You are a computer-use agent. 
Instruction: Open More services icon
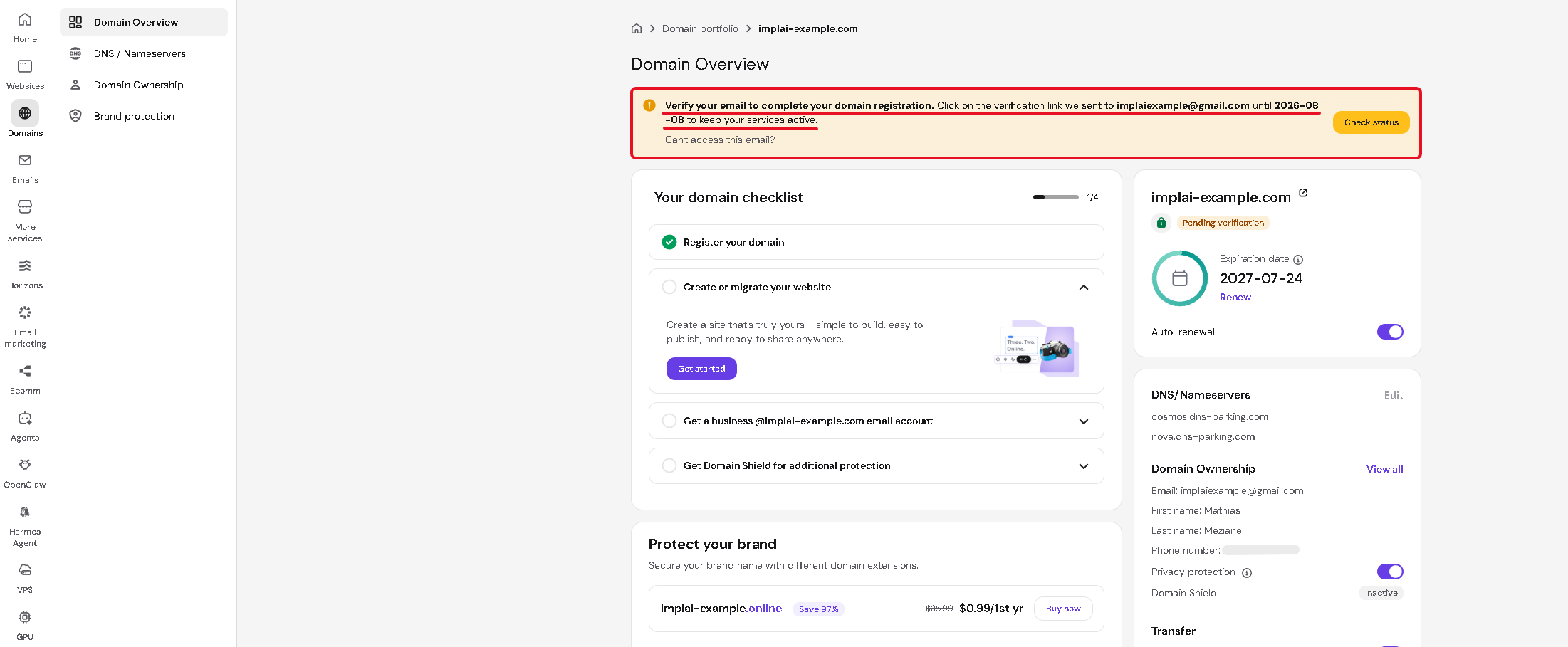click(25, 207)
